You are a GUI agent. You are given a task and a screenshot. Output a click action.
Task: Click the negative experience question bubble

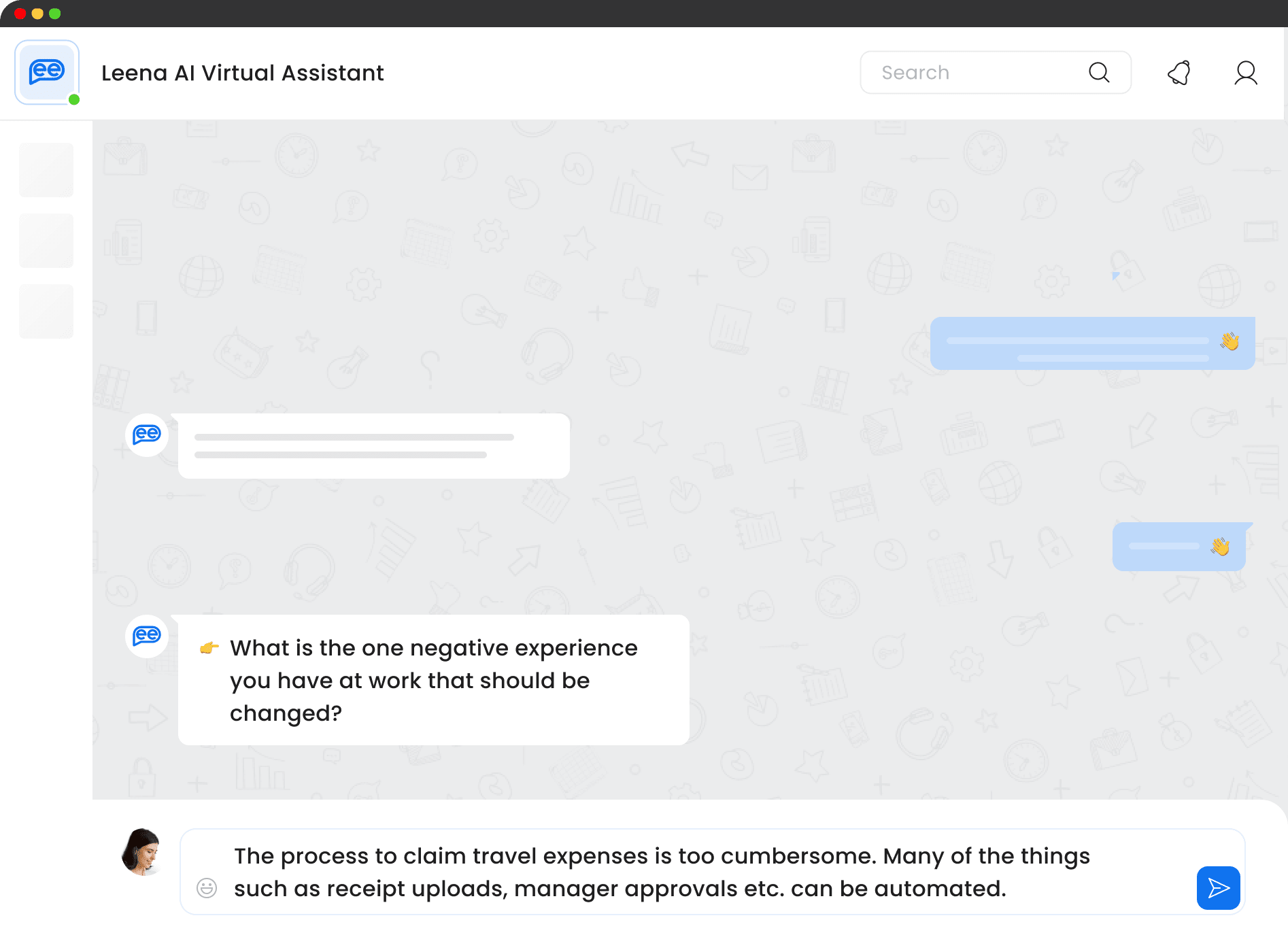(x=433, y=680)
